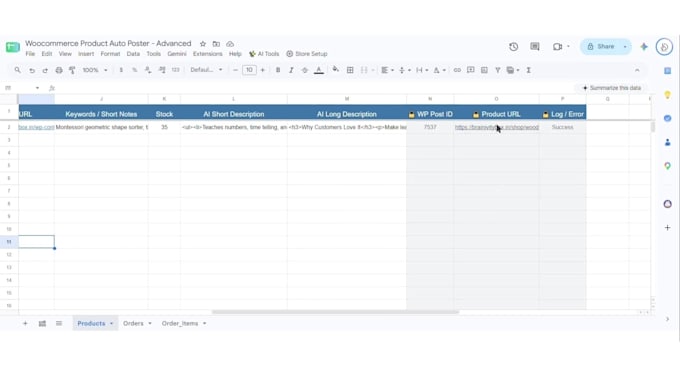The height and width of the screenshot is (383, 680).
Task: Click the font size field
Action: [249, 70]
